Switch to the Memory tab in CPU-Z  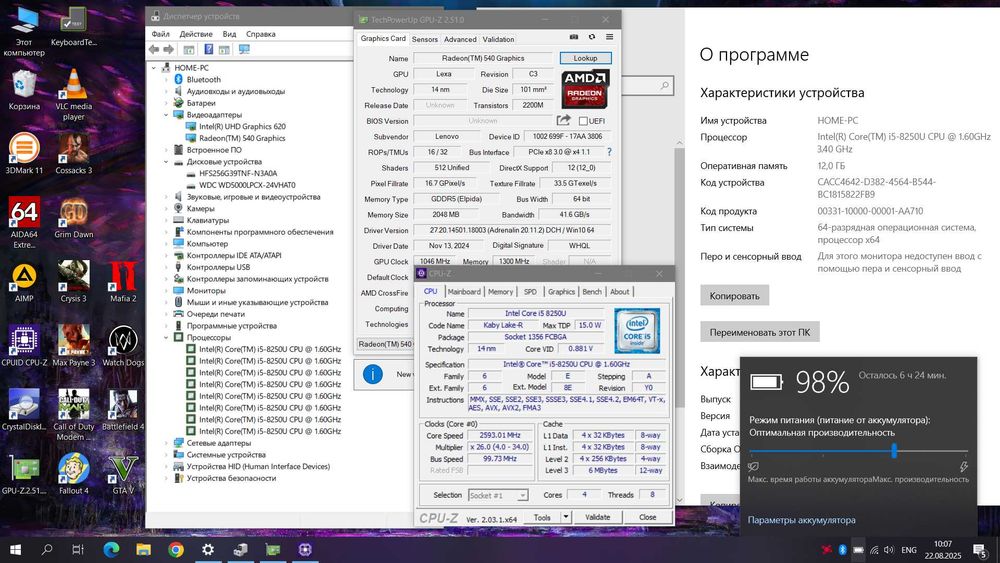click(500, 291)
